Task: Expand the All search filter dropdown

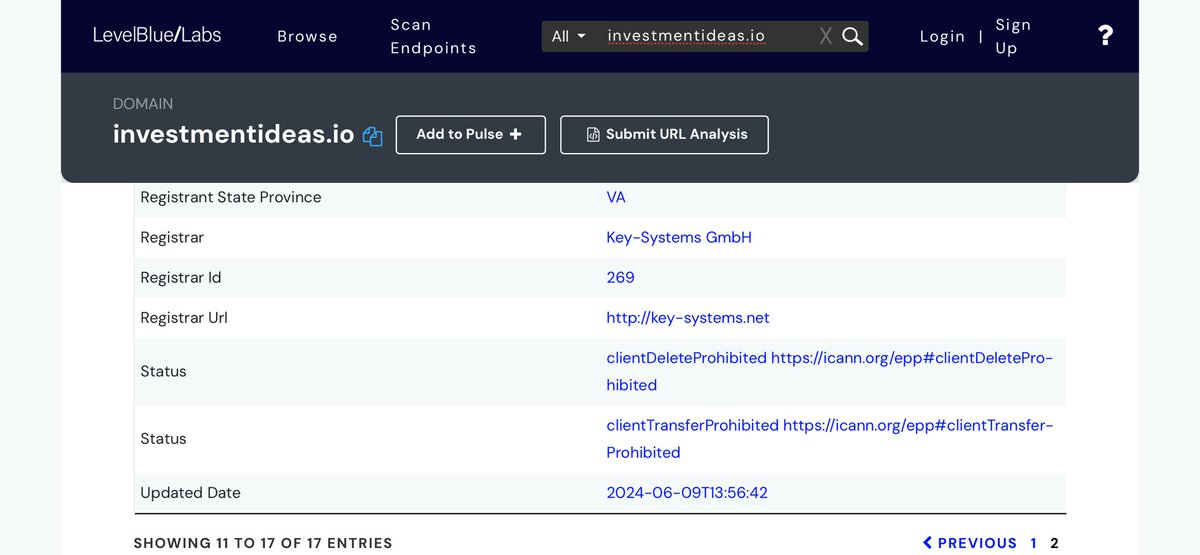Action: pos(568,37)
